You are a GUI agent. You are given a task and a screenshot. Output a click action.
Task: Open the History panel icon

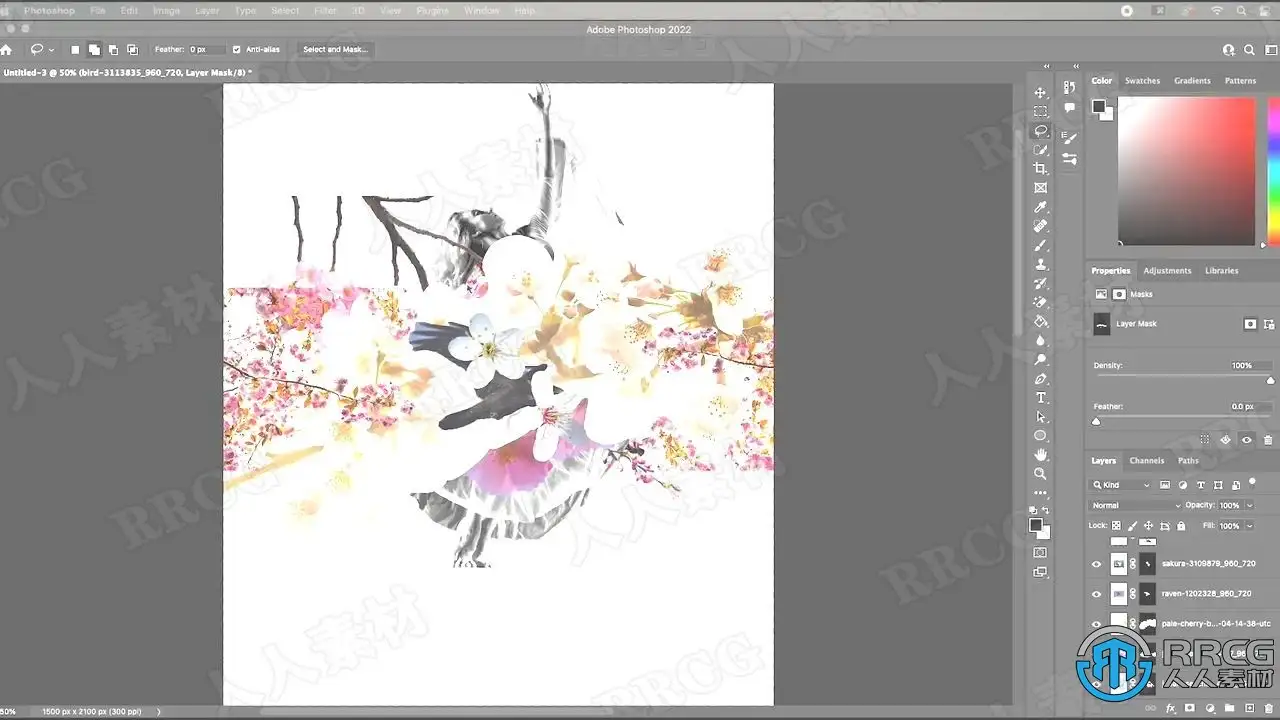[1069, 88]
